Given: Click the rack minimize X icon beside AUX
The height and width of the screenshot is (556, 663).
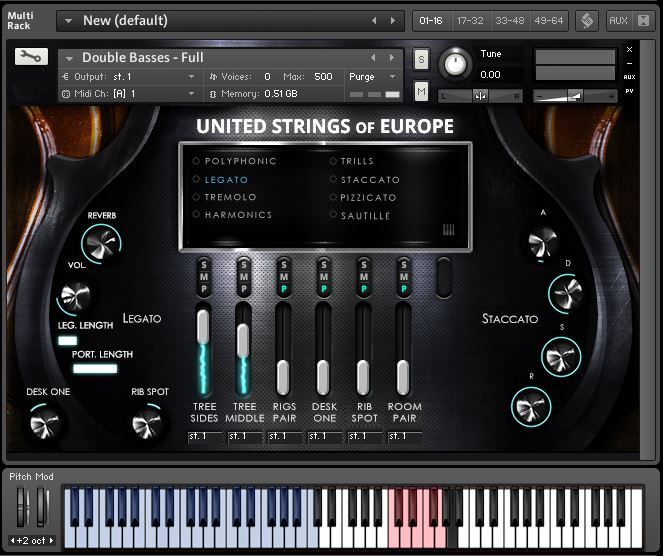Looking at the screenshot, I should pyautogui.click(x=643, y=21).
